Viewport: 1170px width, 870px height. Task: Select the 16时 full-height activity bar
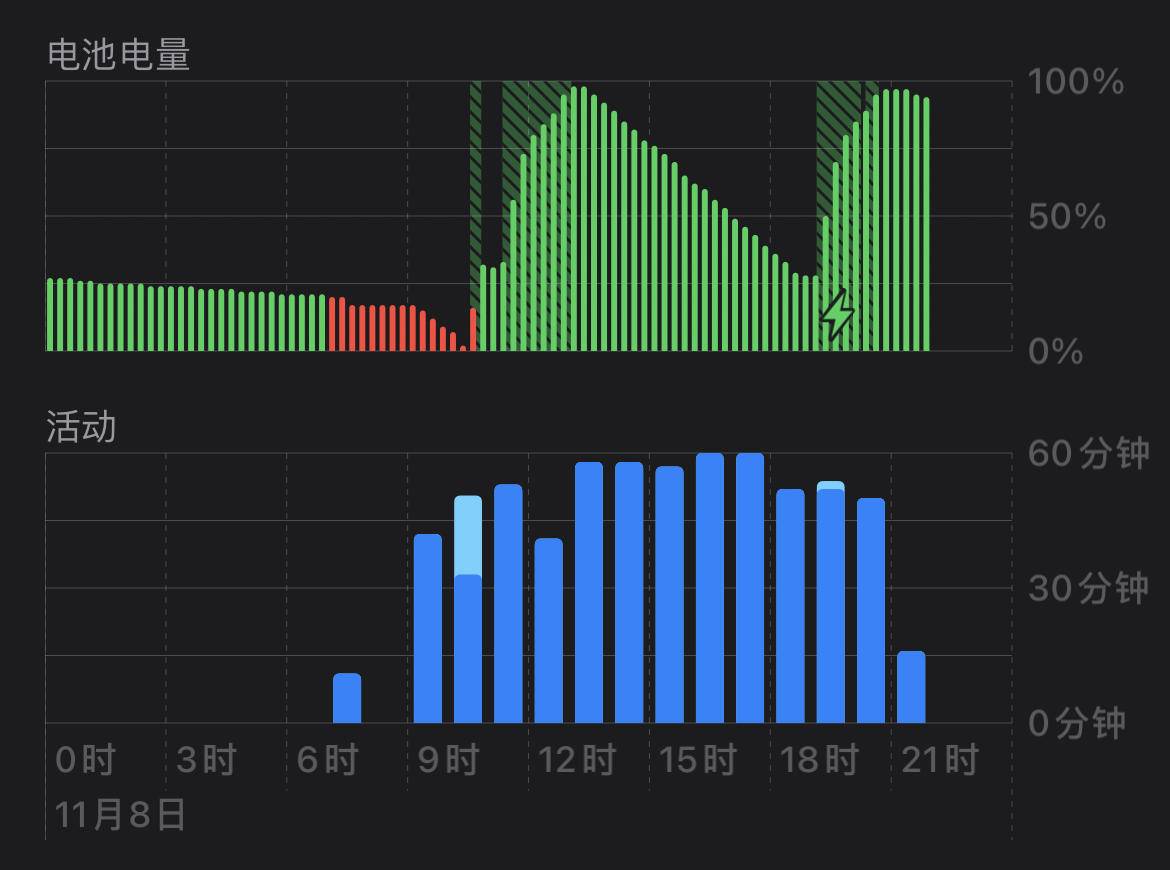tap(710, 588)
